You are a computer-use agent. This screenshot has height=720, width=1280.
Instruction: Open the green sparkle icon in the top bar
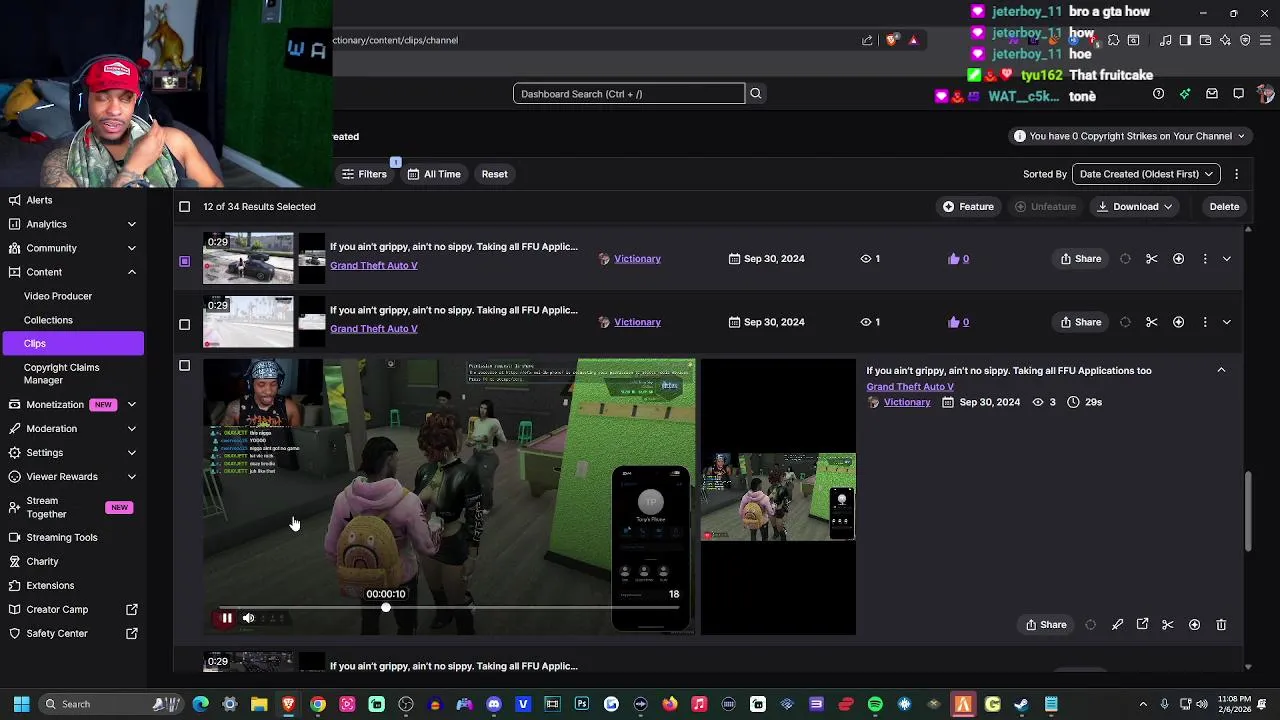point(1185,94)
